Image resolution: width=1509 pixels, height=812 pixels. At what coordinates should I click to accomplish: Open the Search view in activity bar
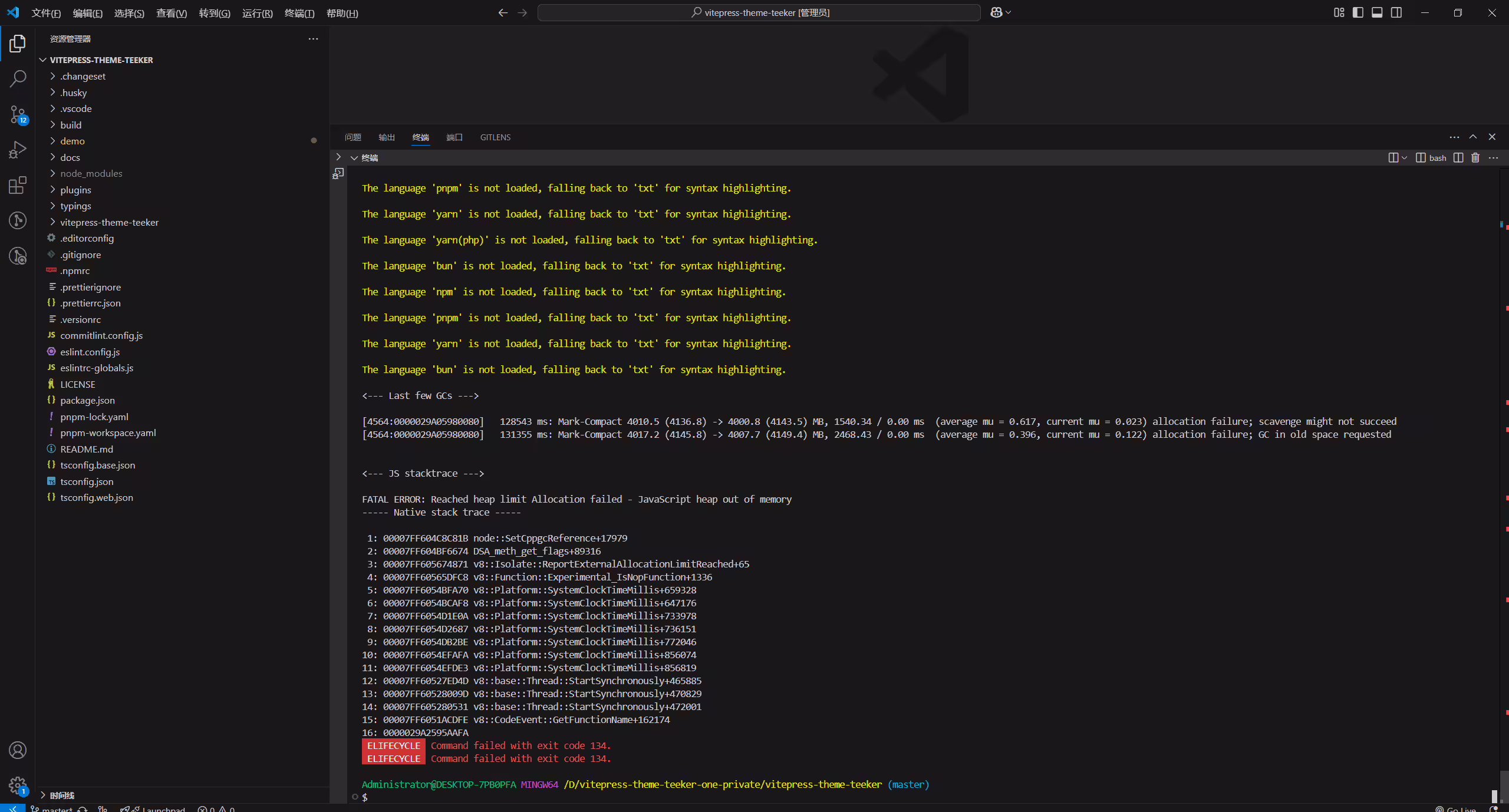coord(18,78)
